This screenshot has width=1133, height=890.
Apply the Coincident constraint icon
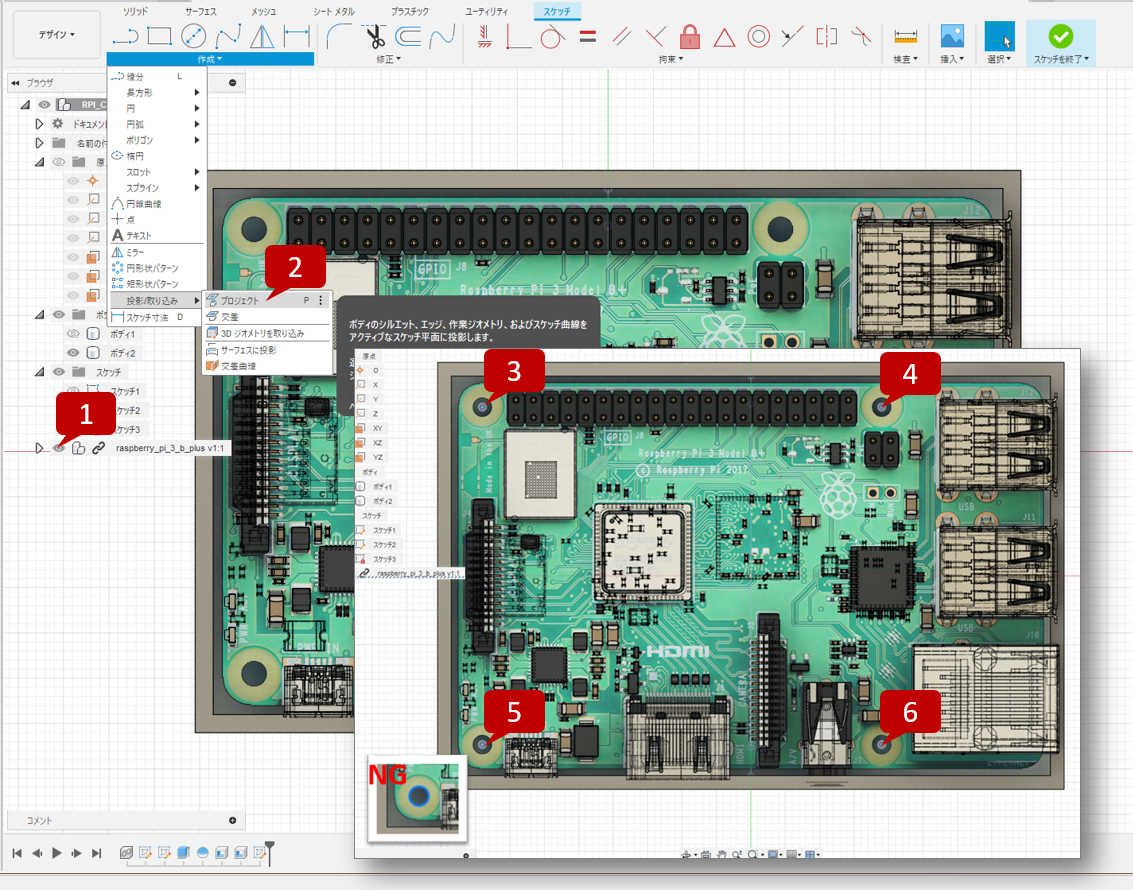pyautogui.click(x=518, y=35)
